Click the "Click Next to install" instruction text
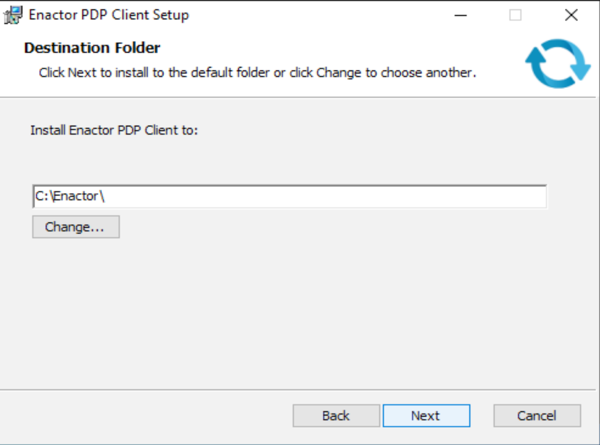Image resolution: width=600 pixels, height=445 pixels. (256, 73)
